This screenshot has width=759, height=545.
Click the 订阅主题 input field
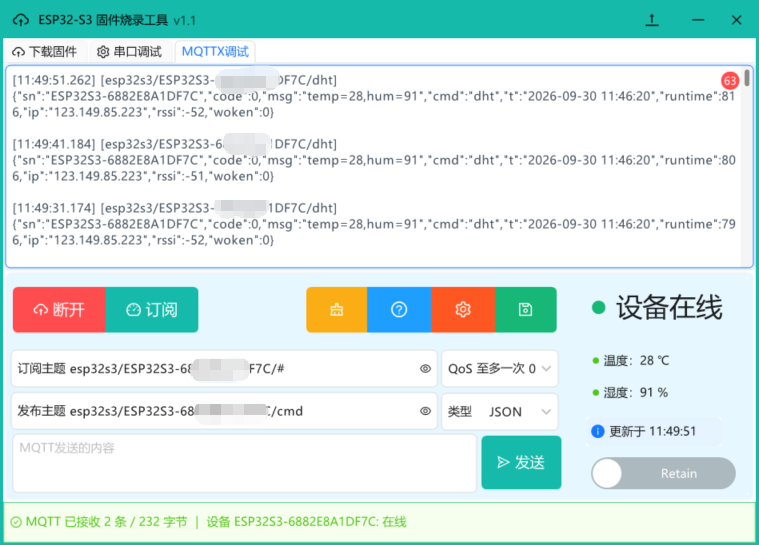(224, 369)
